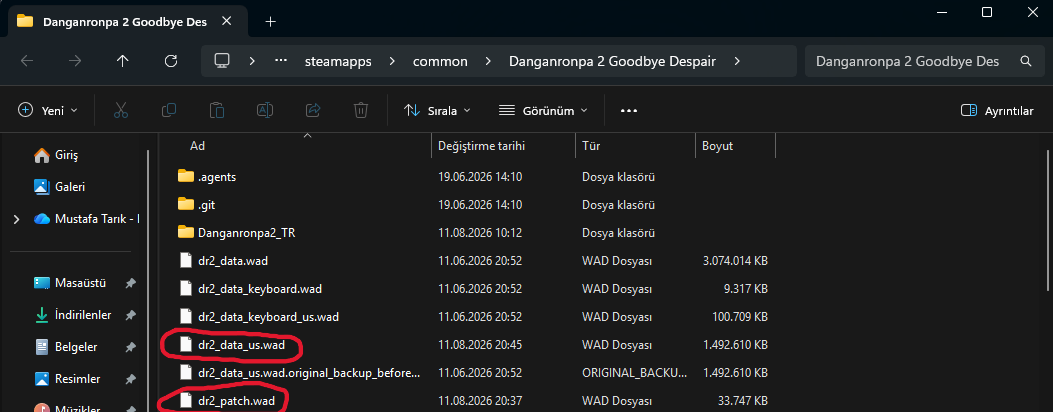The height and width of the screenshot is (412, 1053).
Task: Click the This PC monitor icon in address bar
Action: (x=222, y=61)
